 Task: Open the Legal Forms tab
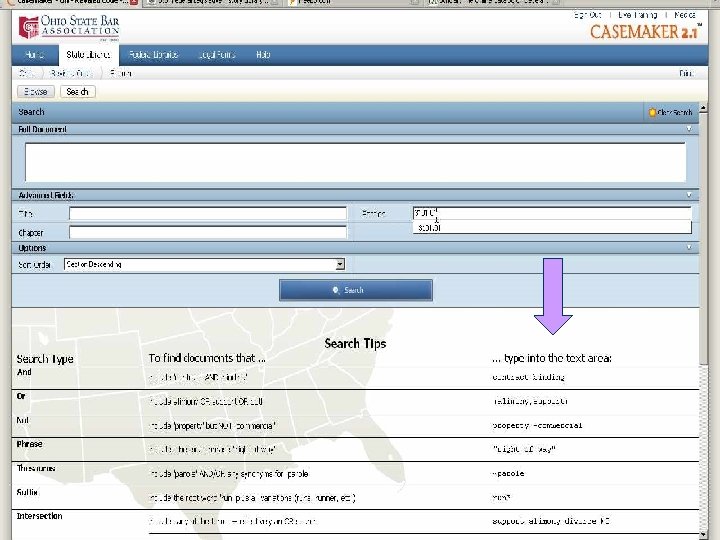[x=217, y=55]
